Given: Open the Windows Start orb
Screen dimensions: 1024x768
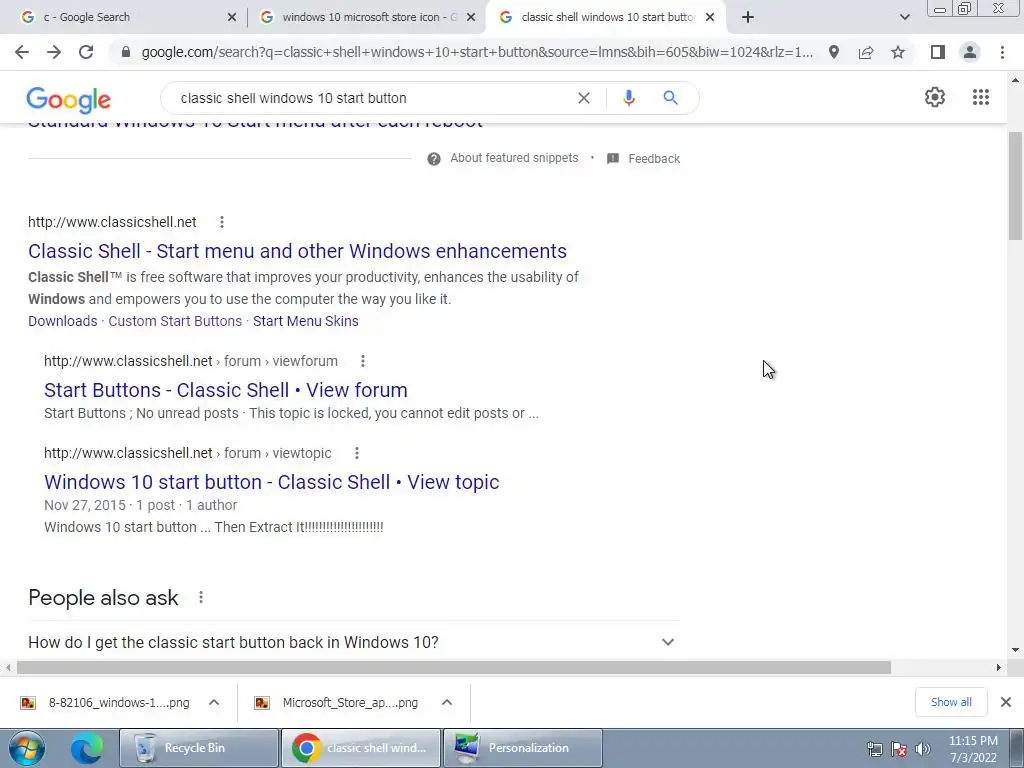Looking at the screenshot, I should 27,748.
